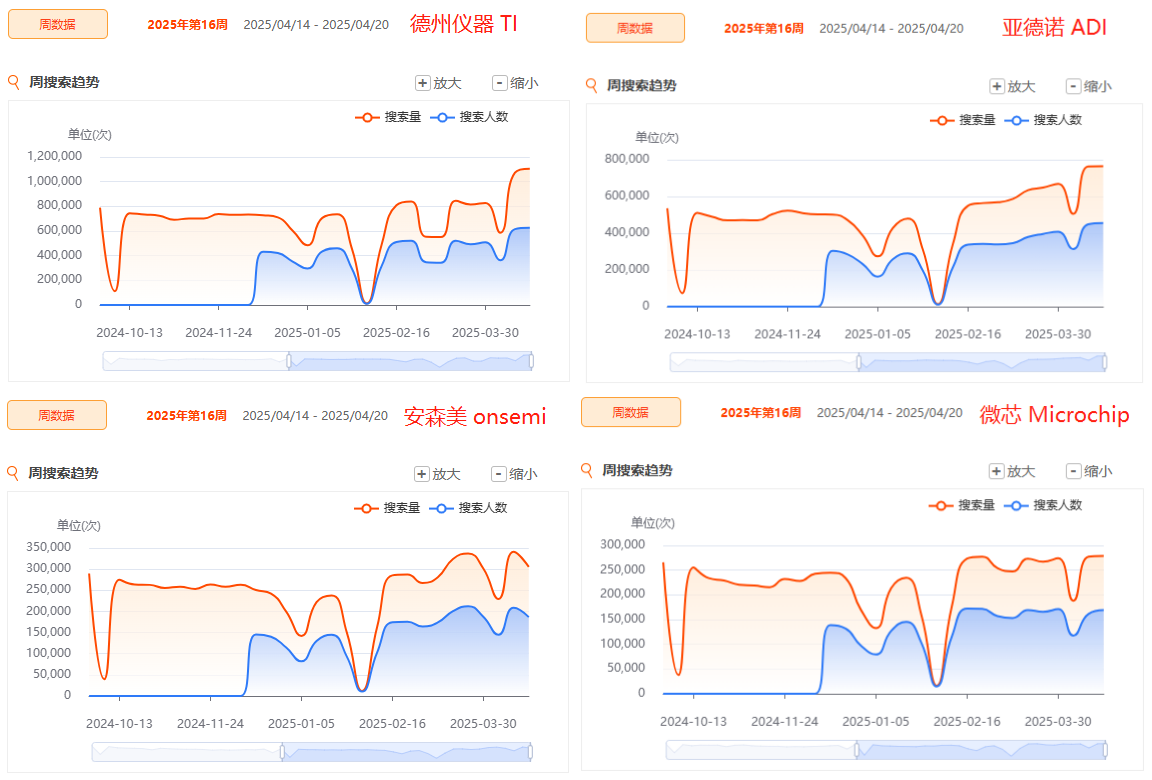Click the right range handle of the onsemi chart slider
The image size is (1152, 780).
point(530,751)
